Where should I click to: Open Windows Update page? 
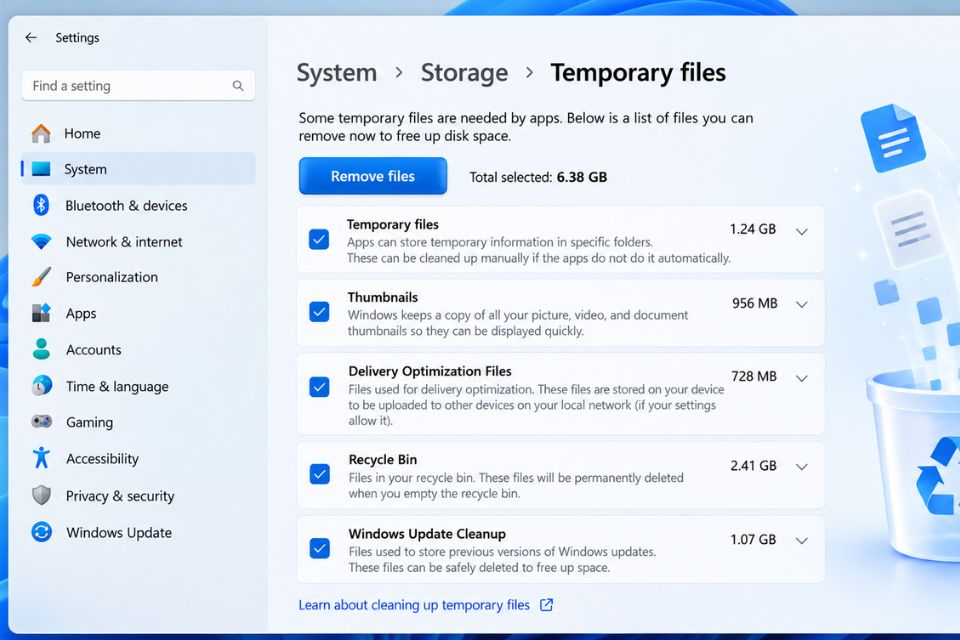coord(138,532)
